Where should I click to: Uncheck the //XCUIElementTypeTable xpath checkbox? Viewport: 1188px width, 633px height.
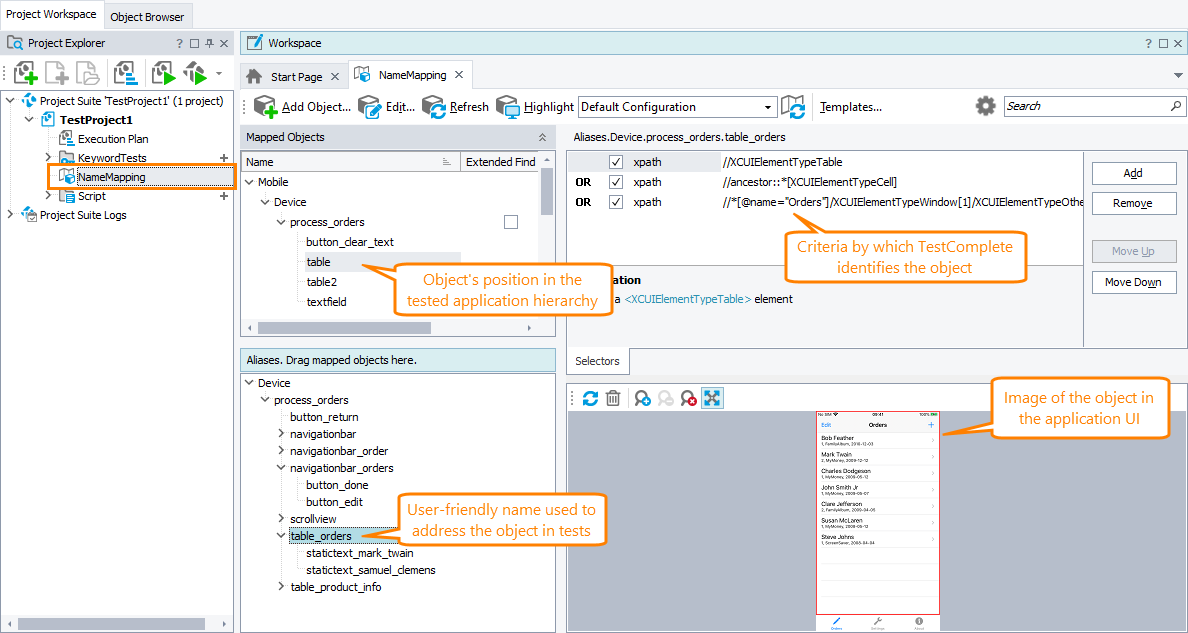pyautogui.click(x=616, y=162)
